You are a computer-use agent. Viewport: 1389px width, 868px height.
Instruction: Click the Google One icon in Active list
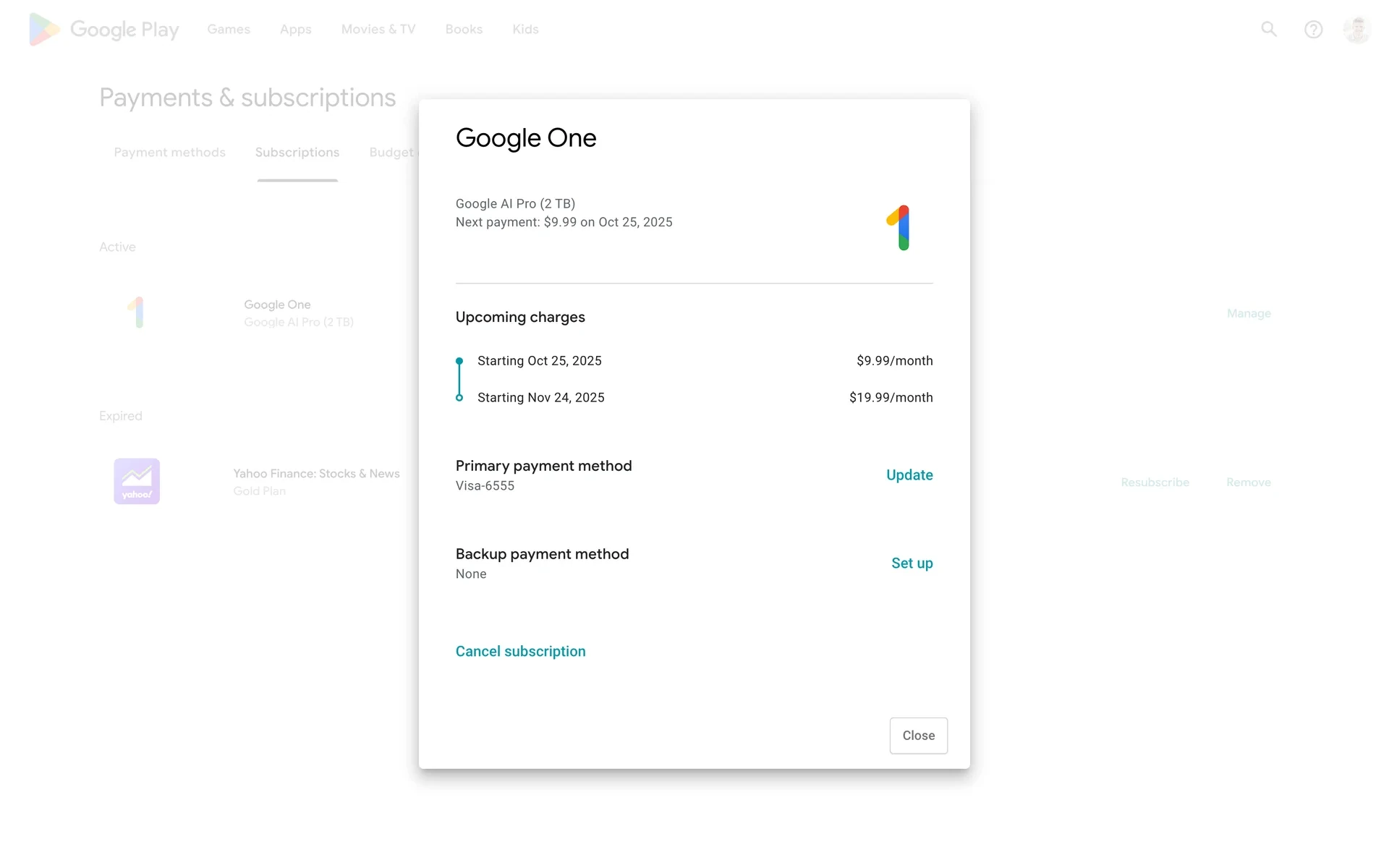pos(137,312)
